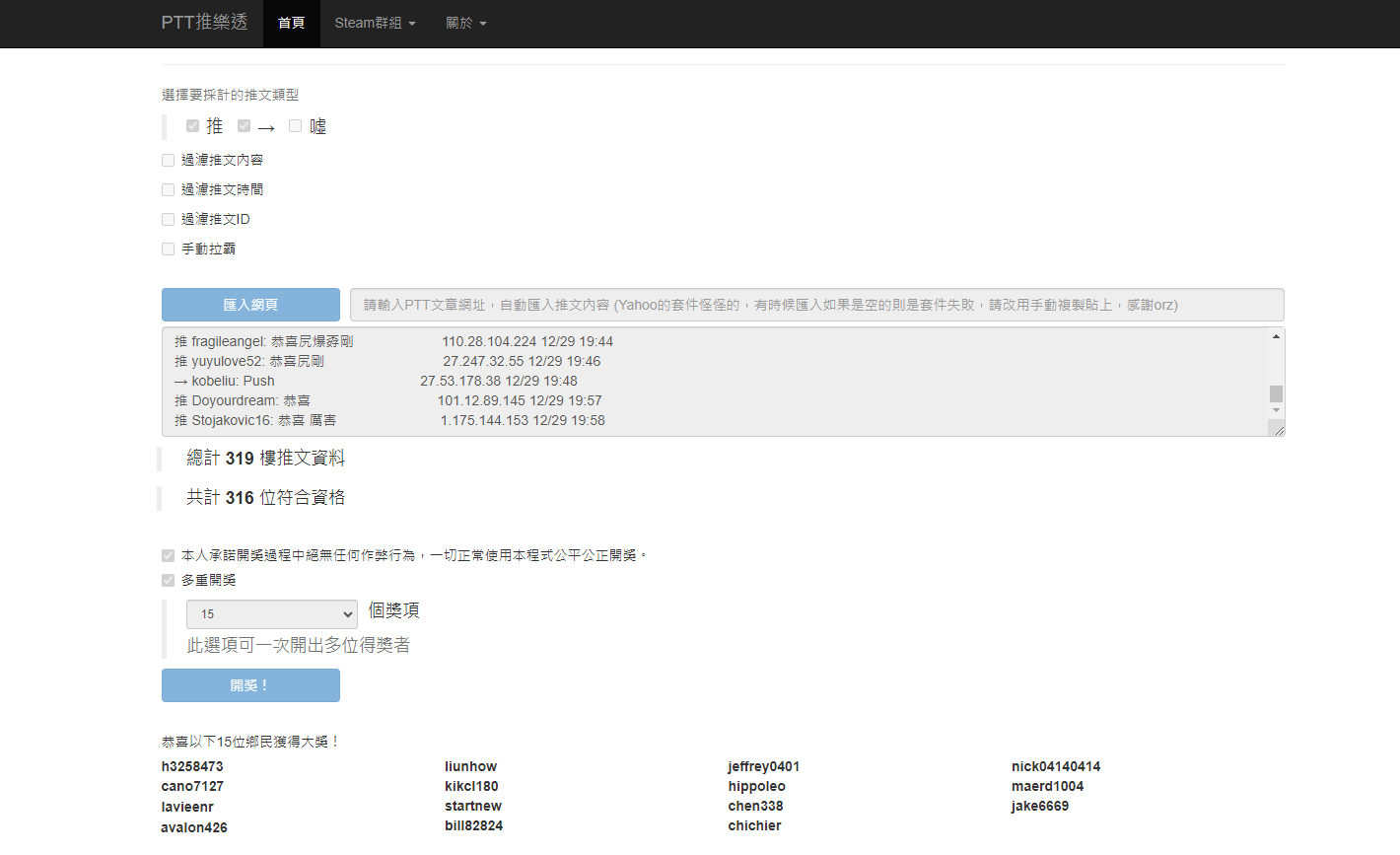Click the 恭喜以下15位鄉民獲得大獎 heading
Screen dimensions: 1400x855
click(251, 742)
